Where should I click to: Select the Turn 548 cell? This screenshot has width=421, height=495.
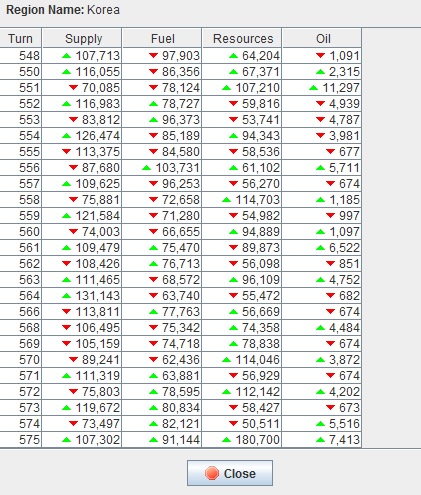click(x=20, y=56)
